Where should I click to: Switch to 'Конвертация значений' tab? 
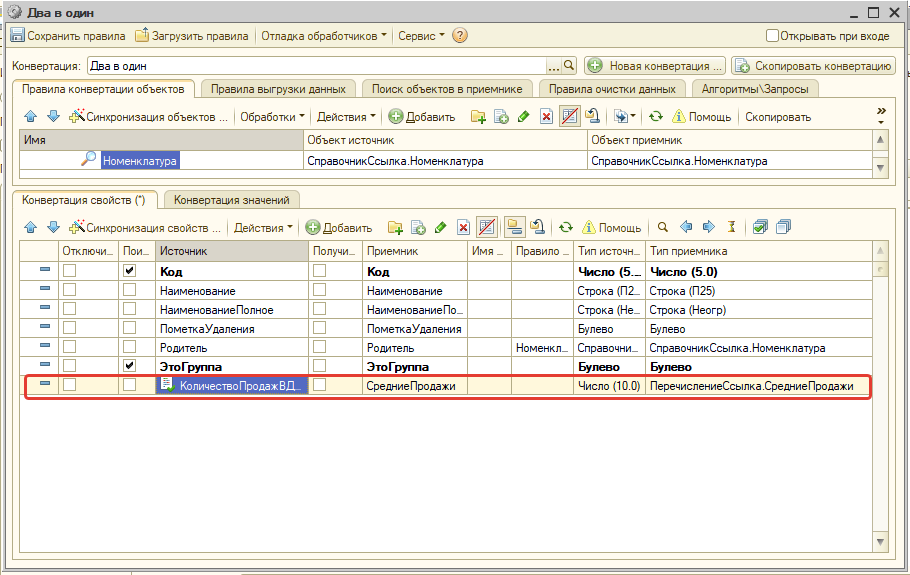click(x=232, y=200)
